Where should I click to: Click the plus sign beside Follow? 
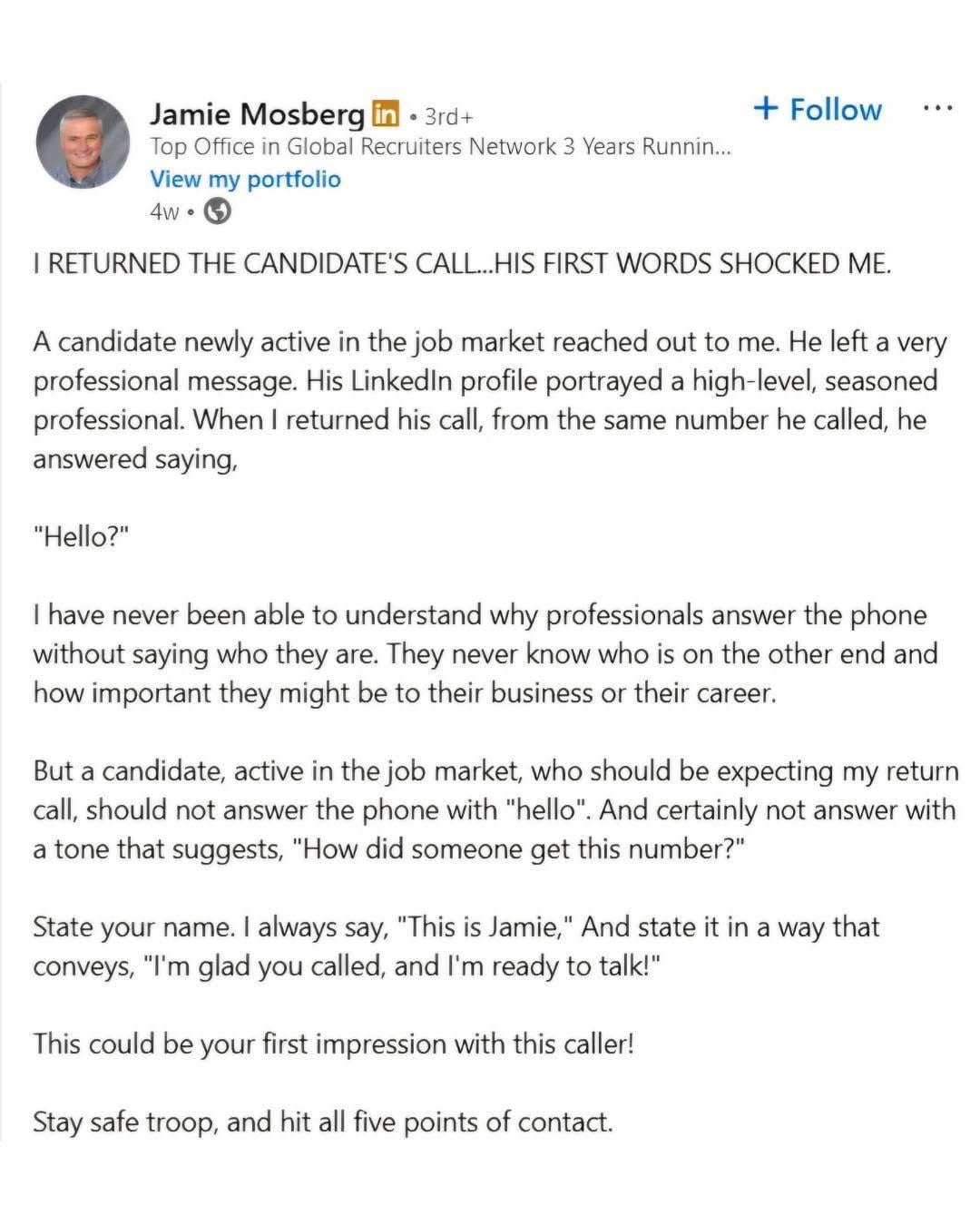[766, 109]
